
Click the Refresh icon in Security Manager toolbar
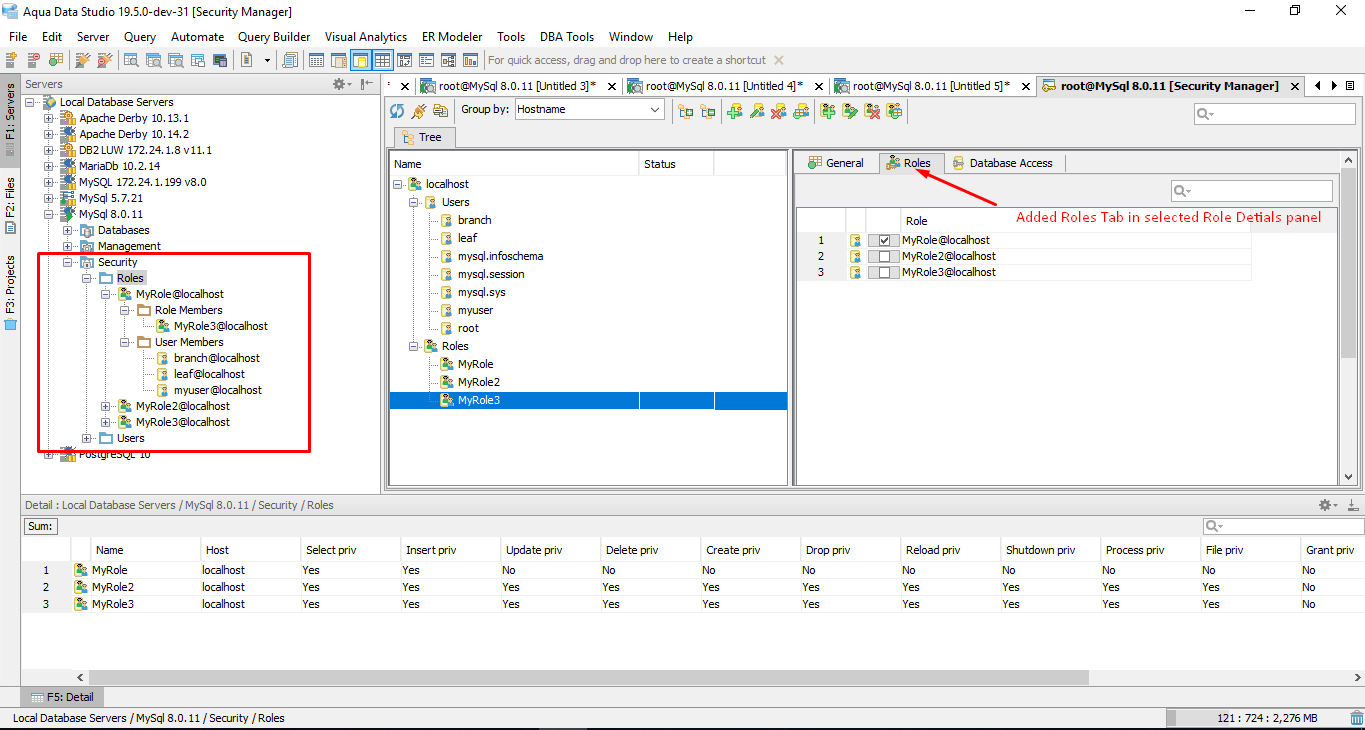coord(397,111)
